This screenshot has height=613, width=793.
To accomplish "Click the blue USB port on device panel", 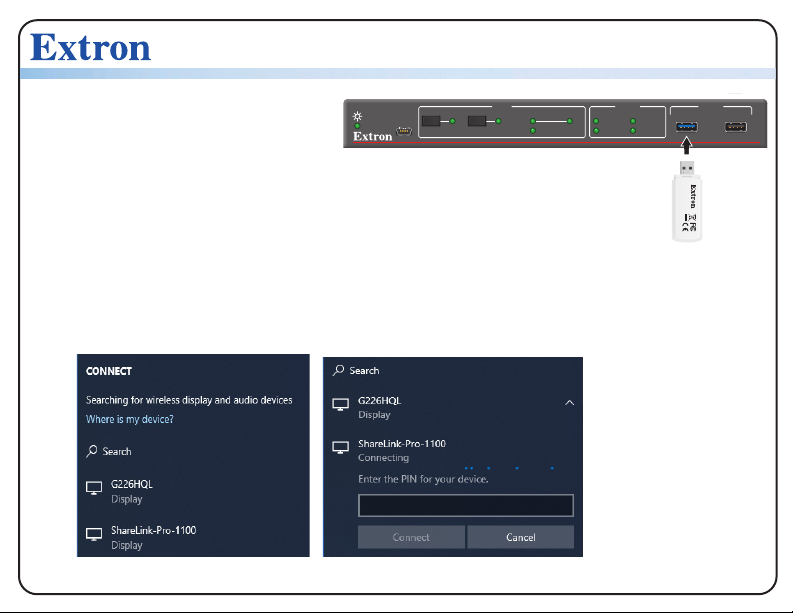I will (687, 126).
